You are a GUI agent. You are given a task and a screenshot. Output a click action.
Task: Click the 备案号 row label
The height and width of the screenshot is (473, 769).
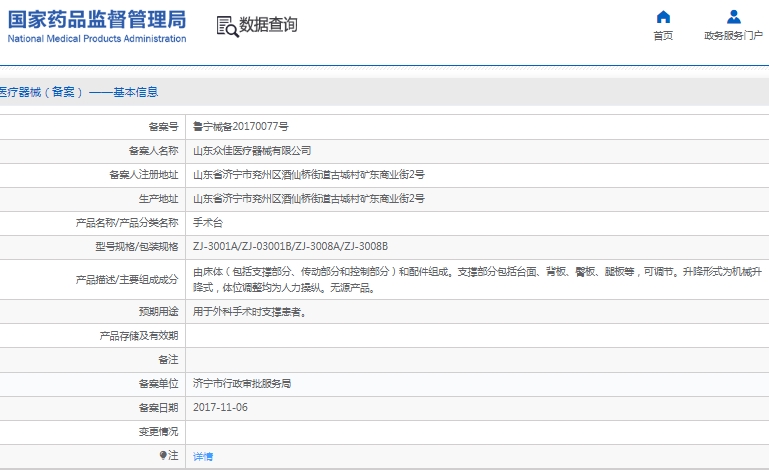click(x=163, y=127)
